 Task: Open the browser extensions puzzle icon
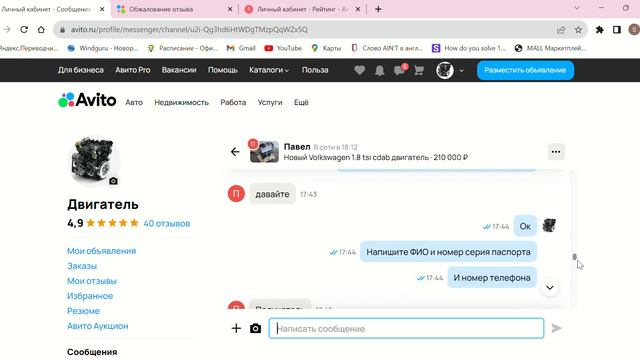[x=600, y=29]
